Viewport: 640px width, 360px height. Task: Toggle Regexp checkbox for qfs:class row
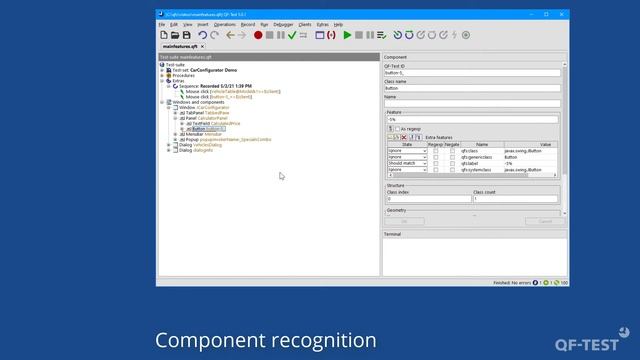(x=436, y=151)
